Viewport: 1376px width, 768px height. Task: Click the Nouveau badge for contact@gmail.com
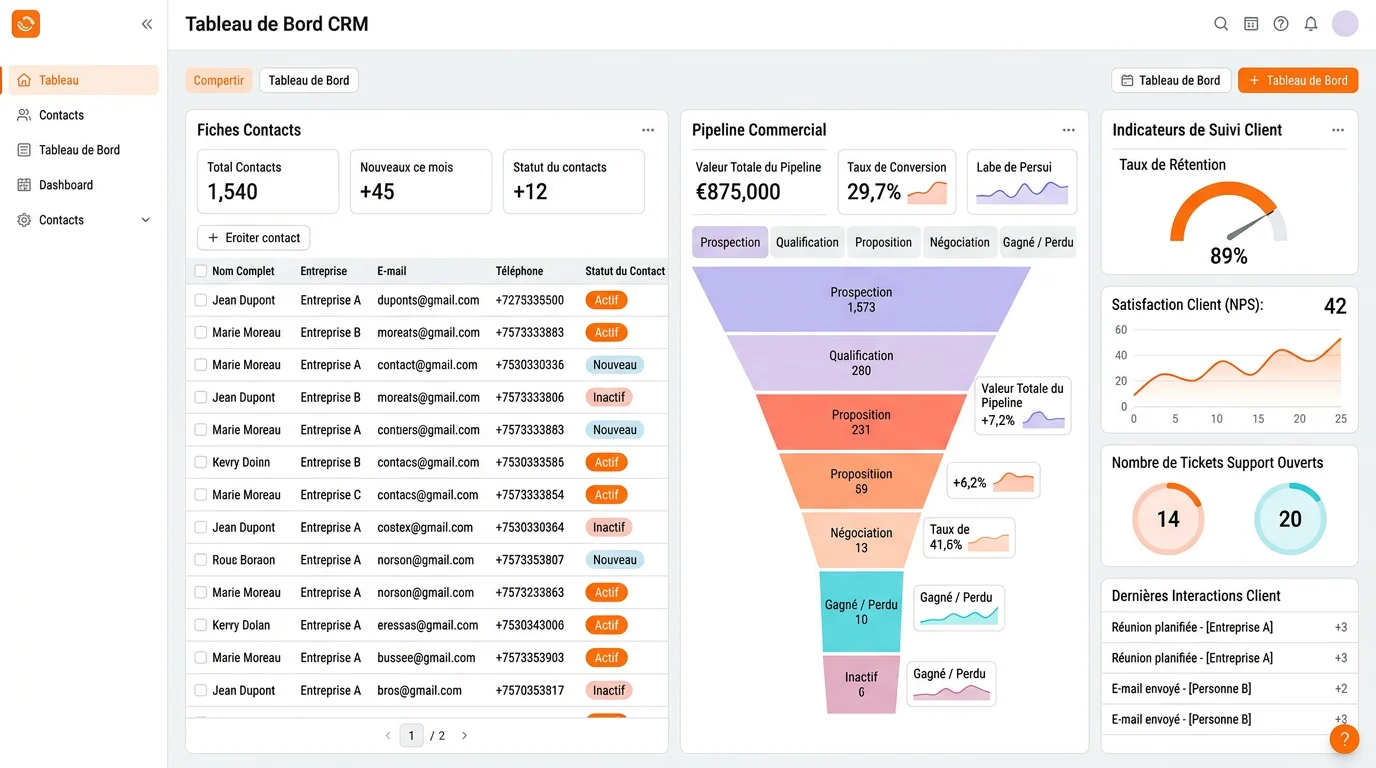coord(614,365)
